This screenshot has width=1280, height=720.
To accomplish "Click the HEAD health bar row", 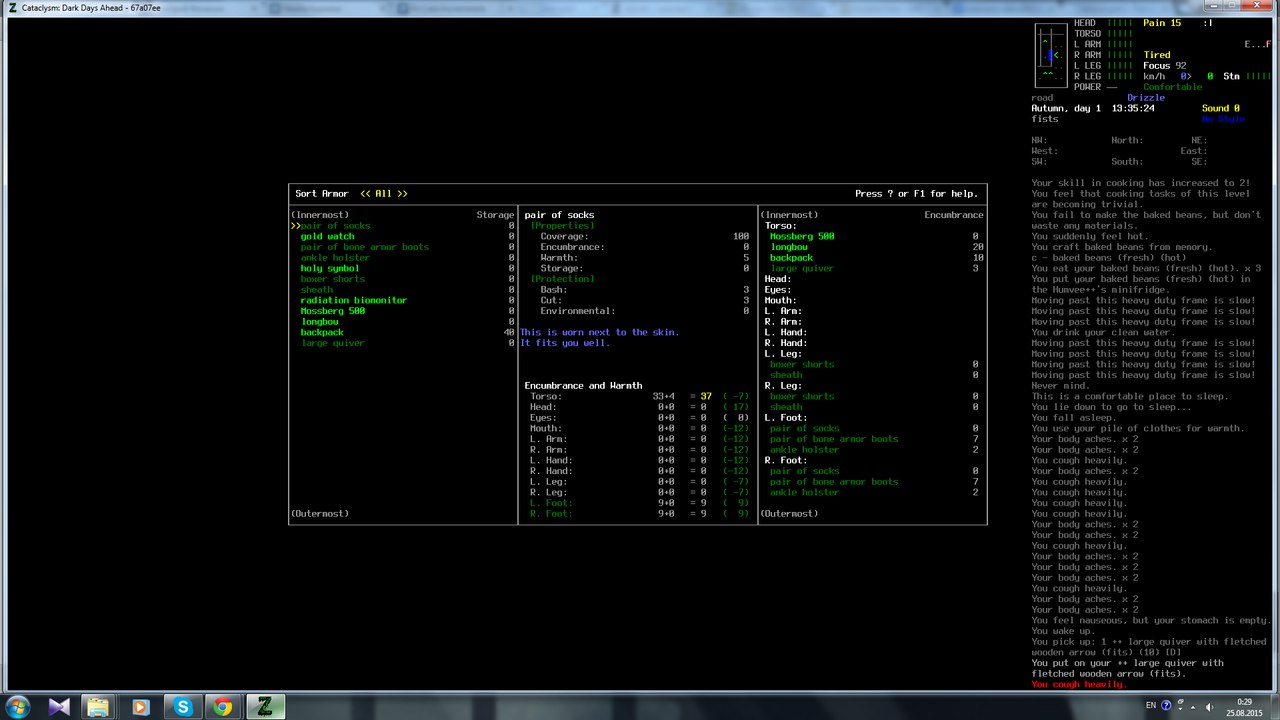I will [x=1103, y=23].
